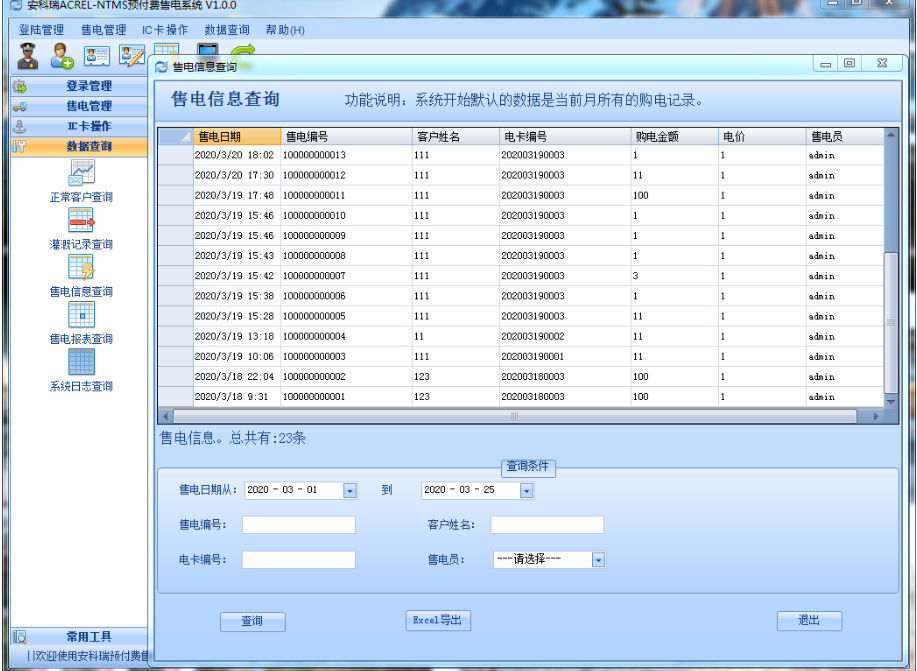
Task: Open the 登陆管理 menu
Action: (x=41, y=30)
